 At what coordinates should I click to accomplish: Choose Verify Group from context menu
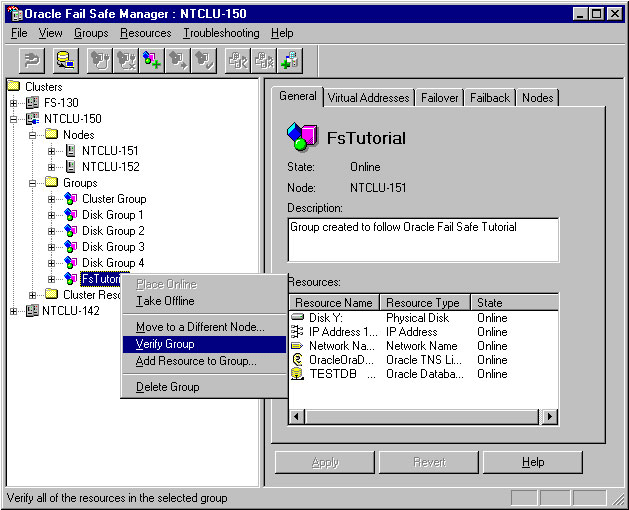coord(204,344)
